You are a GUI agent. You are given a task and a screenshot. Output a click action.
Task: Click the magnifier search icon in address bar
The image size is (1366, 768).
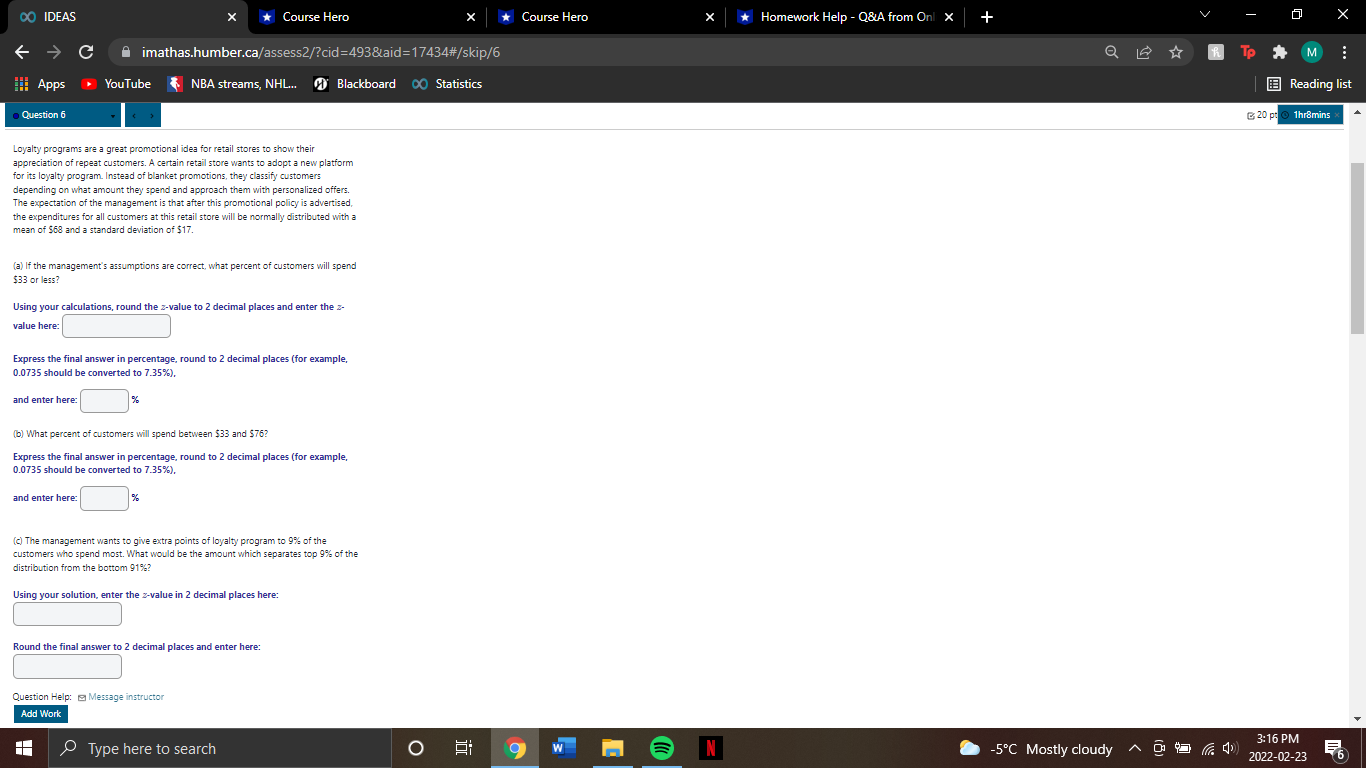tap(1110, 51)
